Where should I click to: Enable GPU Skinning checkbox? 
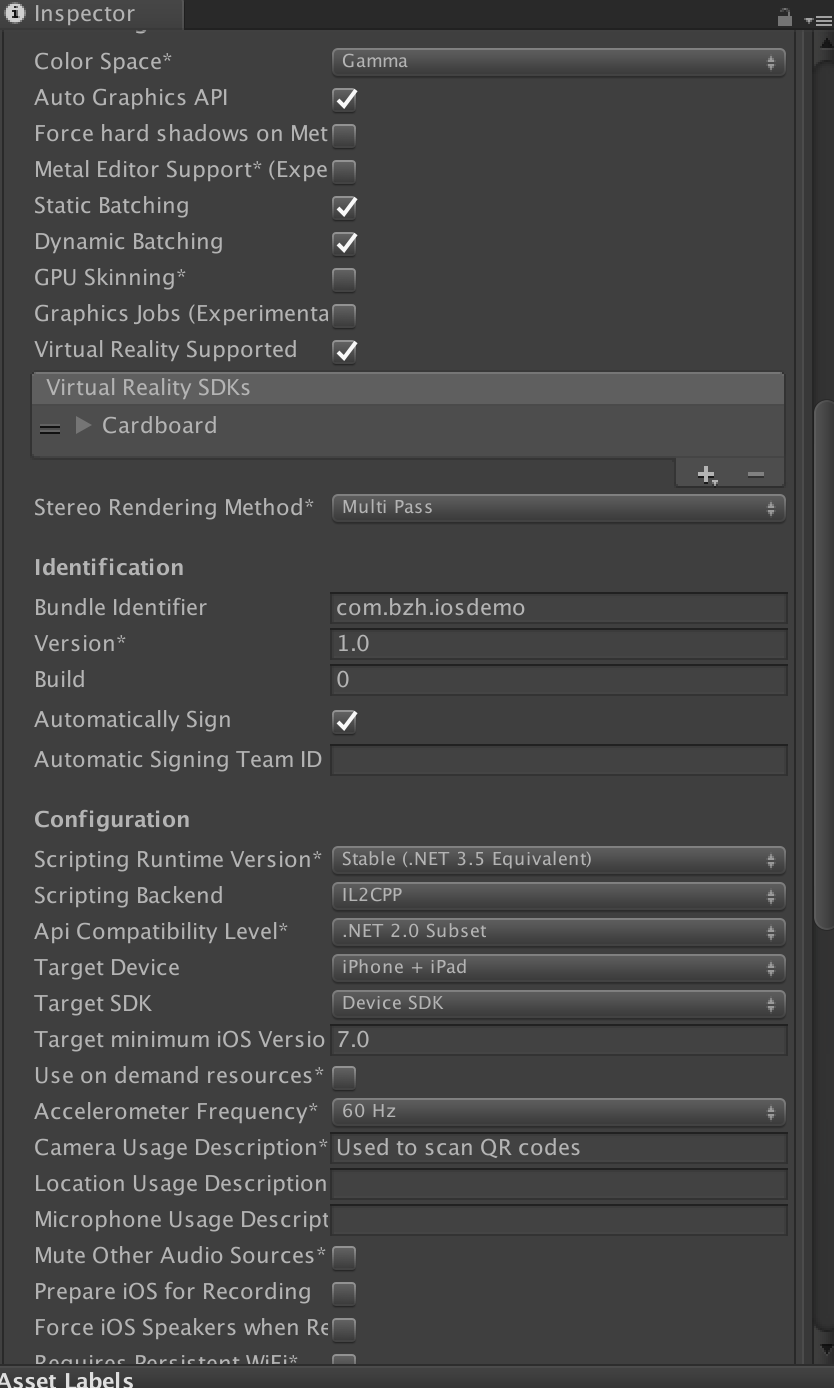coord(344,279)
